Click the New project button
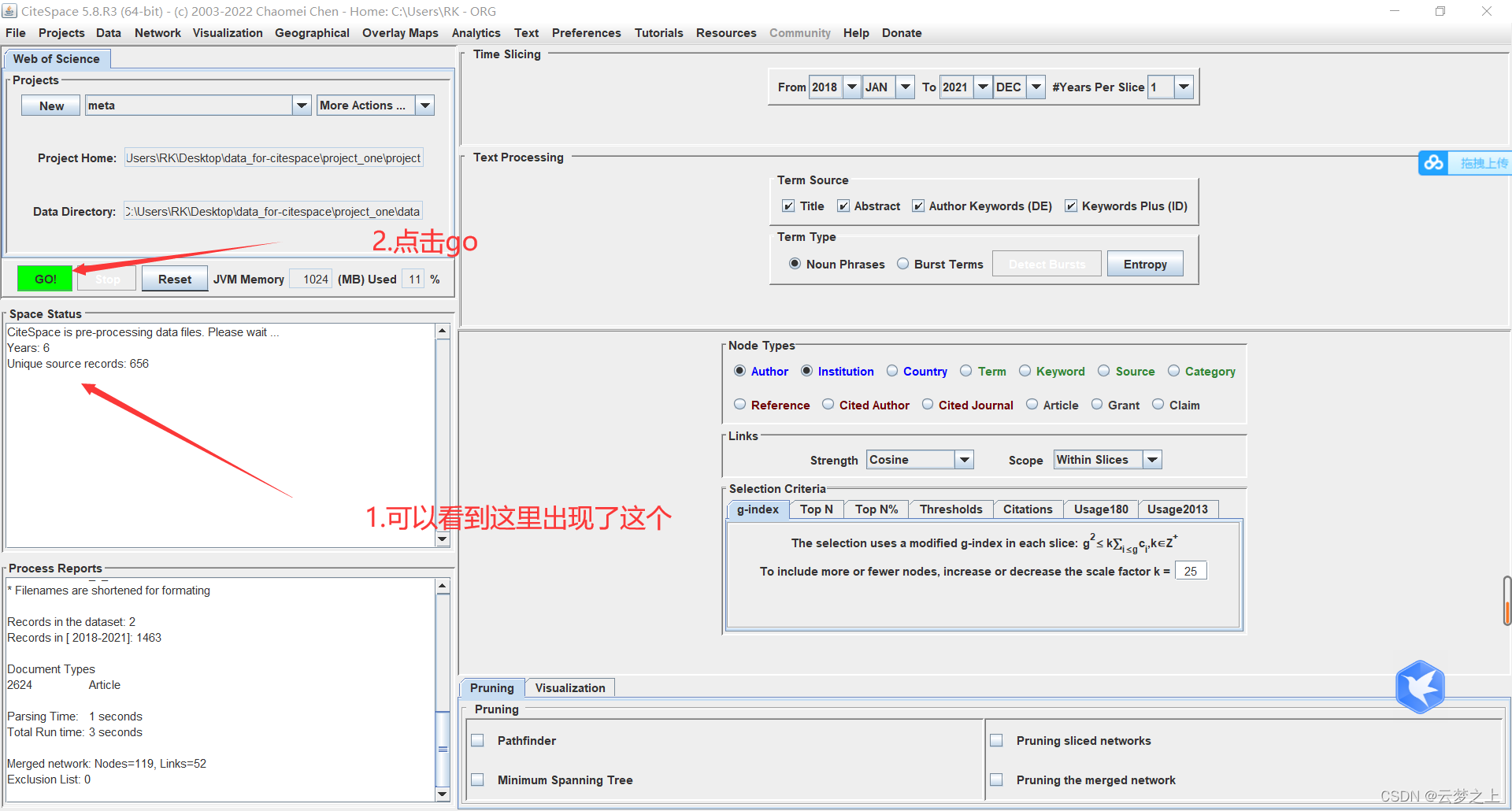Viewport: 1512px width, 811px height. [51, 106]
